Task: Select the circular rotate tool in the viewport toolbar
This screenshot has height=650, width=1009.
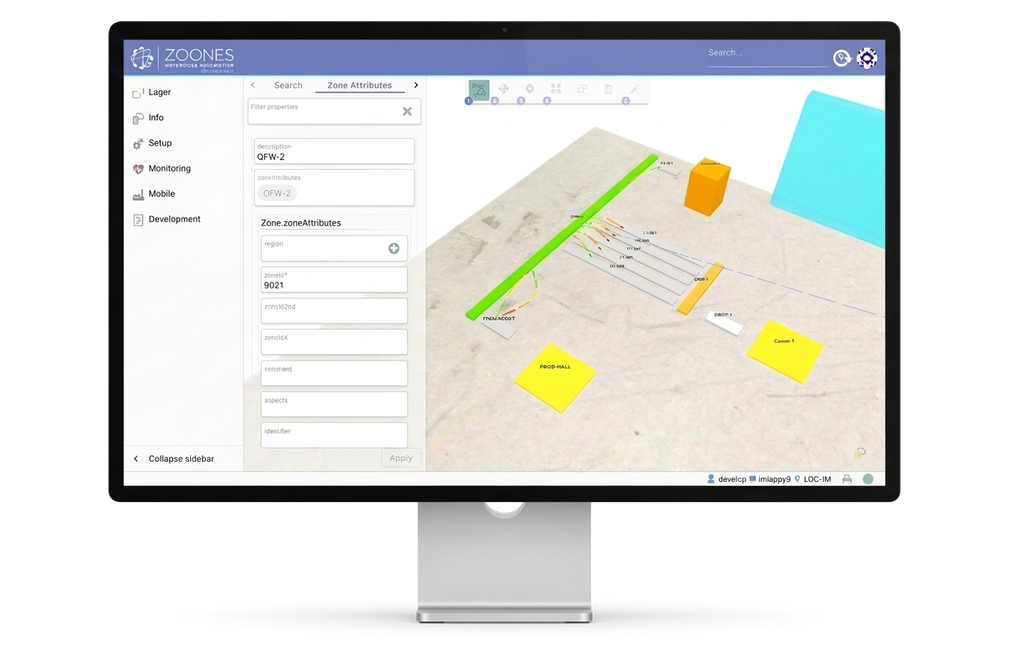Action: (530, 89)
